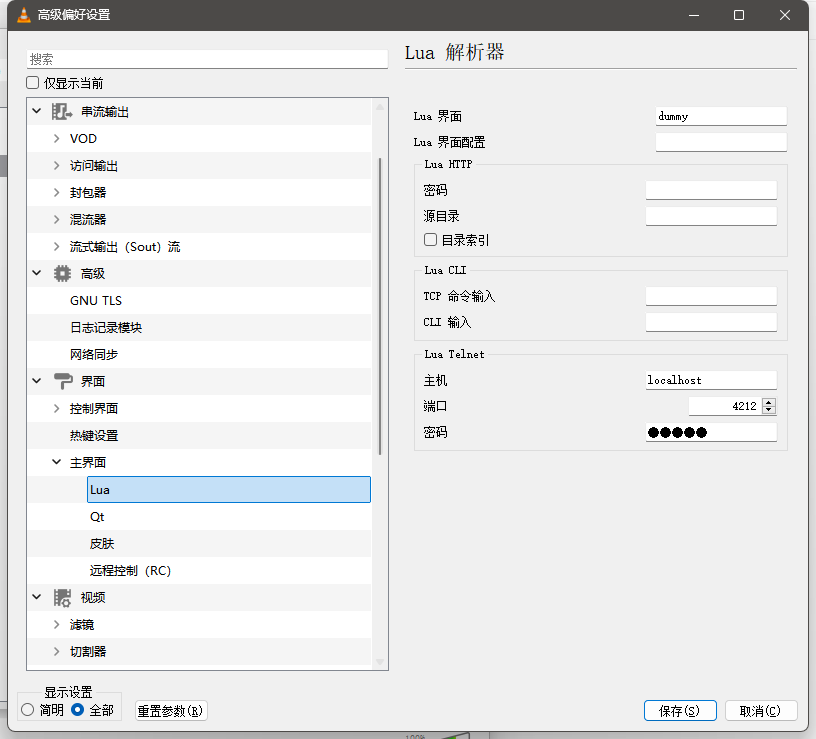The image size is (816, 739).
Task: Open the 日志记录模块 settings
Action: 106,327
